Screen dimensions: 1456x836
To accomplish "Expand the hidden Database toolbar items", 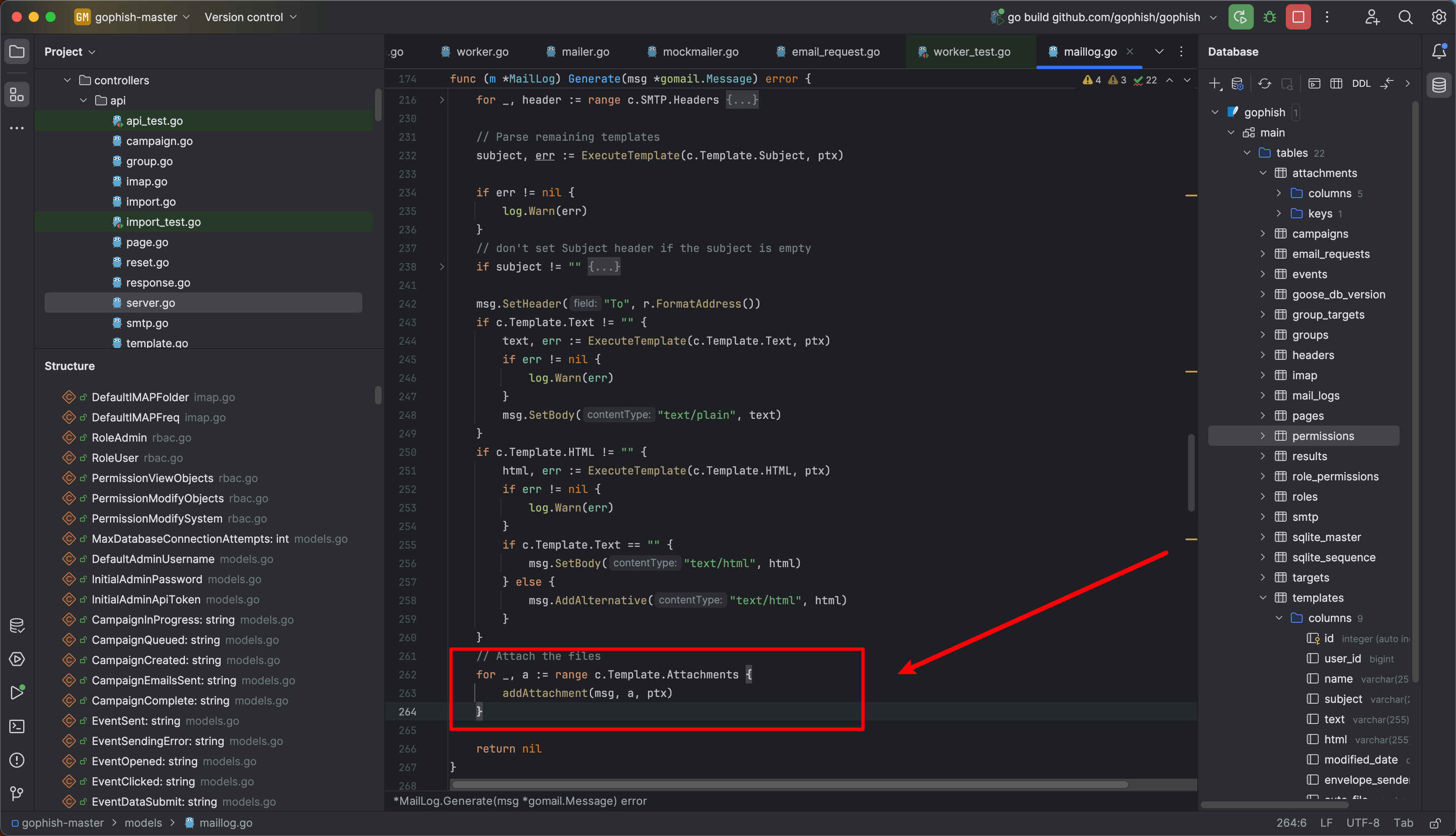I will point(1407,84).
